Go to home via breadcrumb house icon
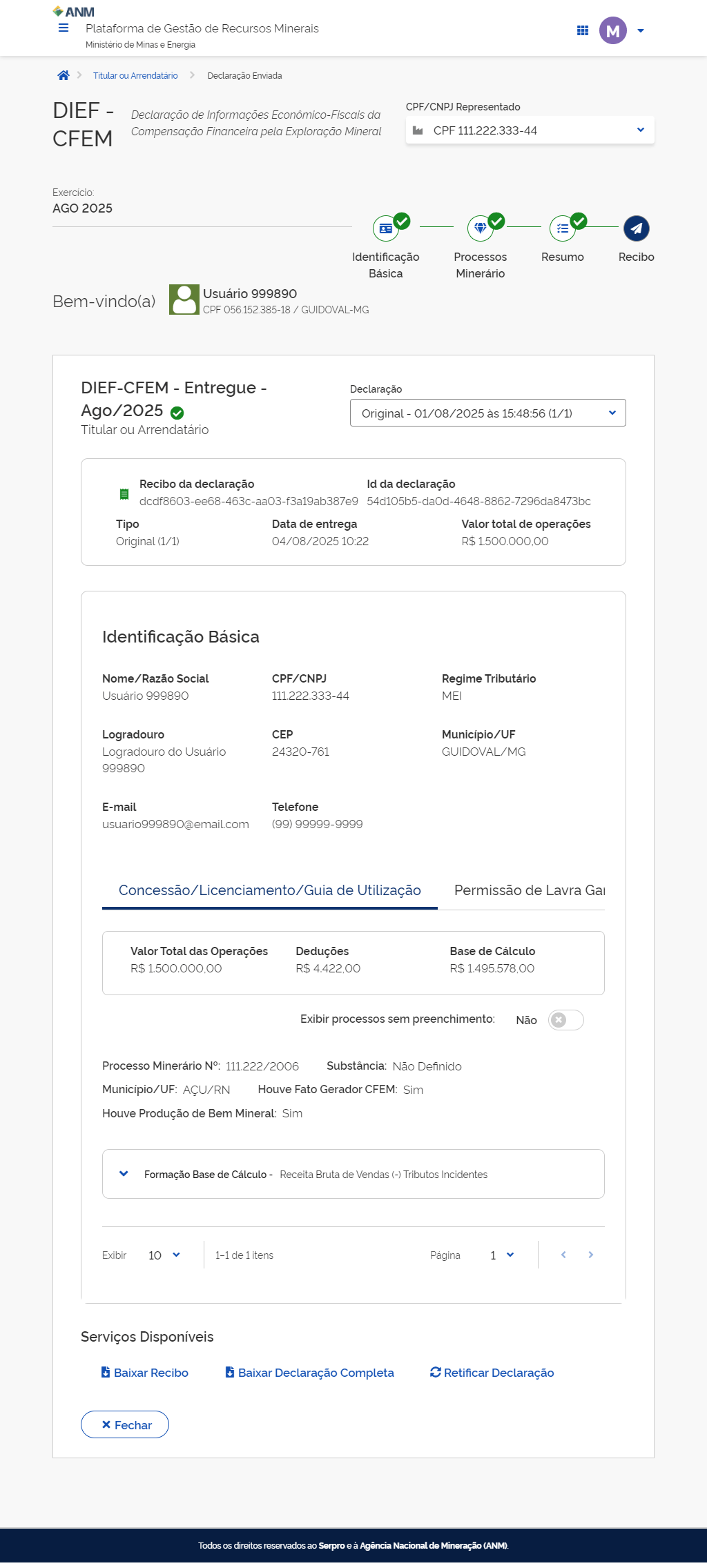Viewport: 707px width, 1568px height. tap(64, 75)
